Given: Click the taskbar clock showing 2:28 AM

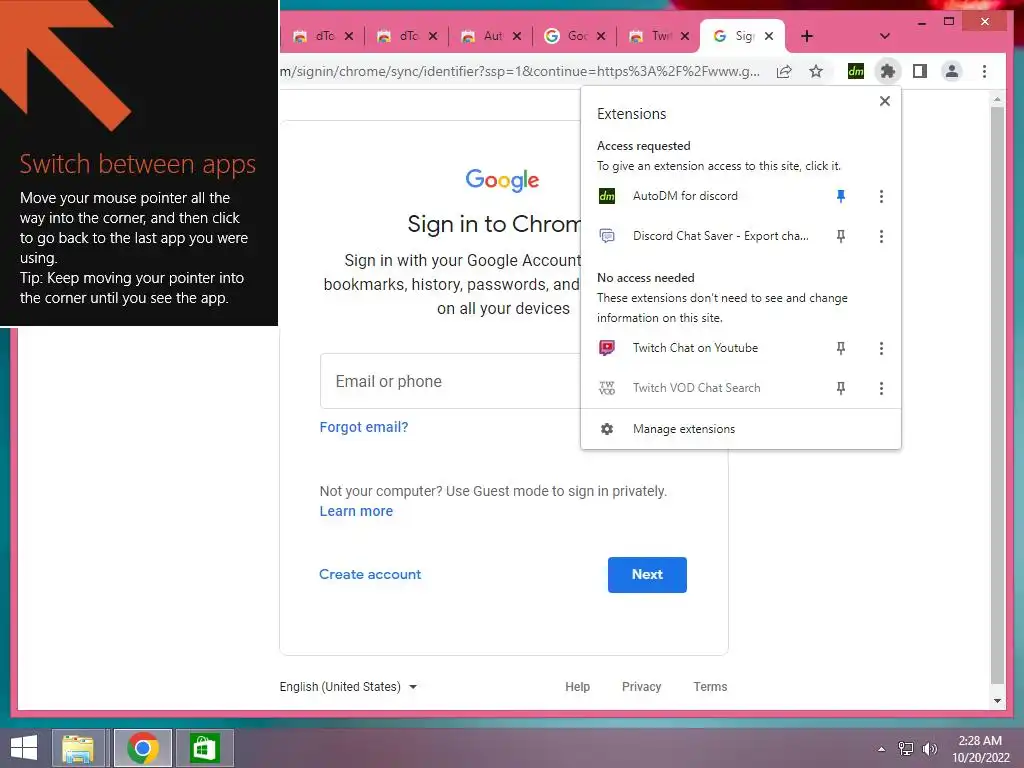Looking at the screenshot, I should [x=980, y=749].
